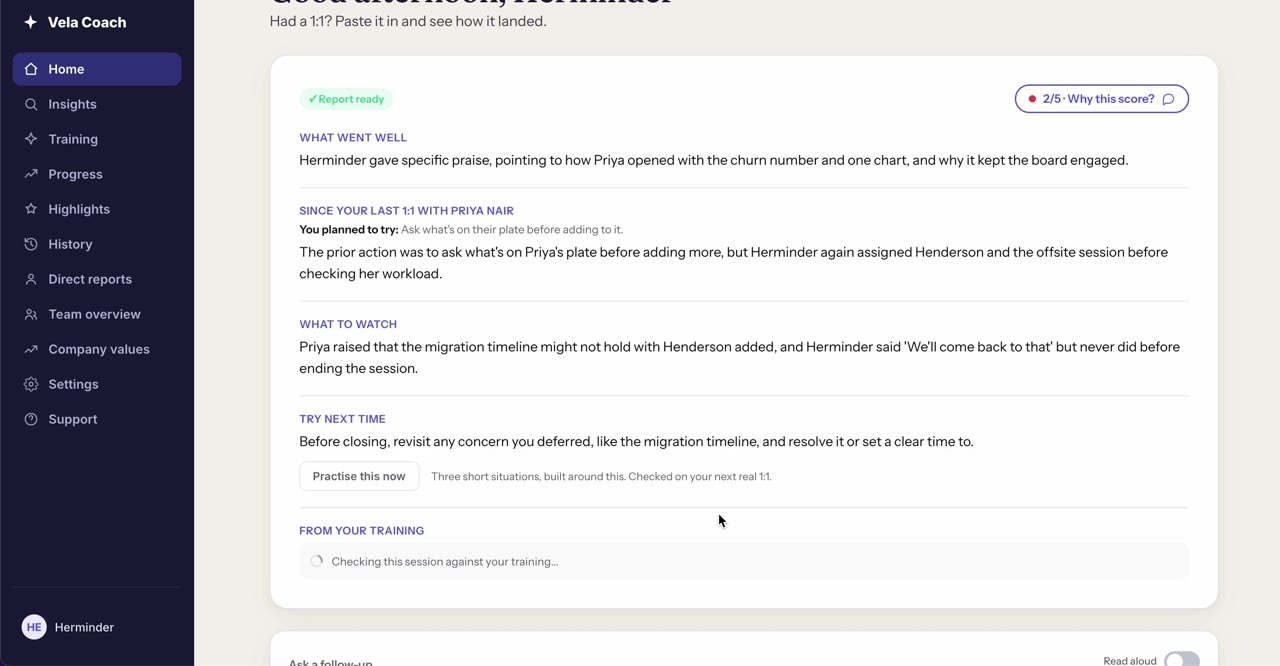
Task: Open Direct reports from the sidebar
Action: coord(97,279)
